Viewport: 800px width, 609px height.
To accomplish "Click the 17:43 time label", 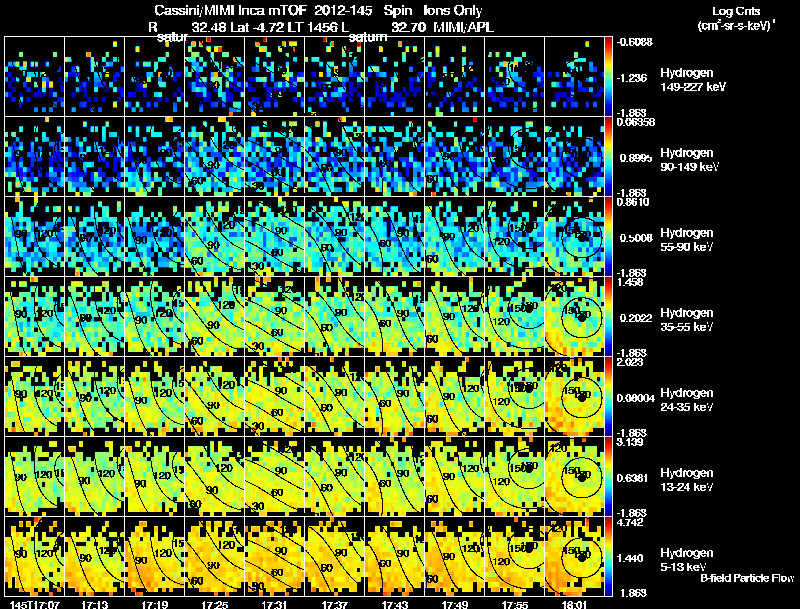I will pyautogui.click(x=394, y=604).
